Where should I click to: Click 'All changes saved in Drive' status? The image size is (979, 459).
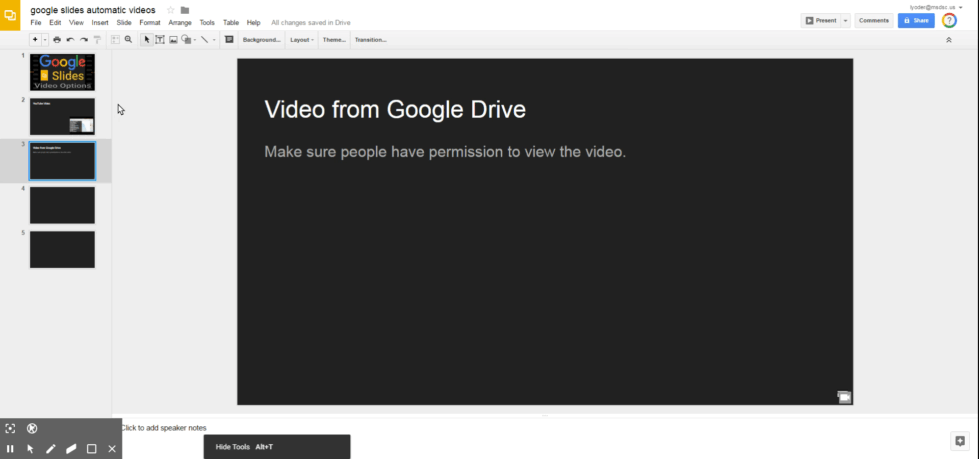[311, 22]
